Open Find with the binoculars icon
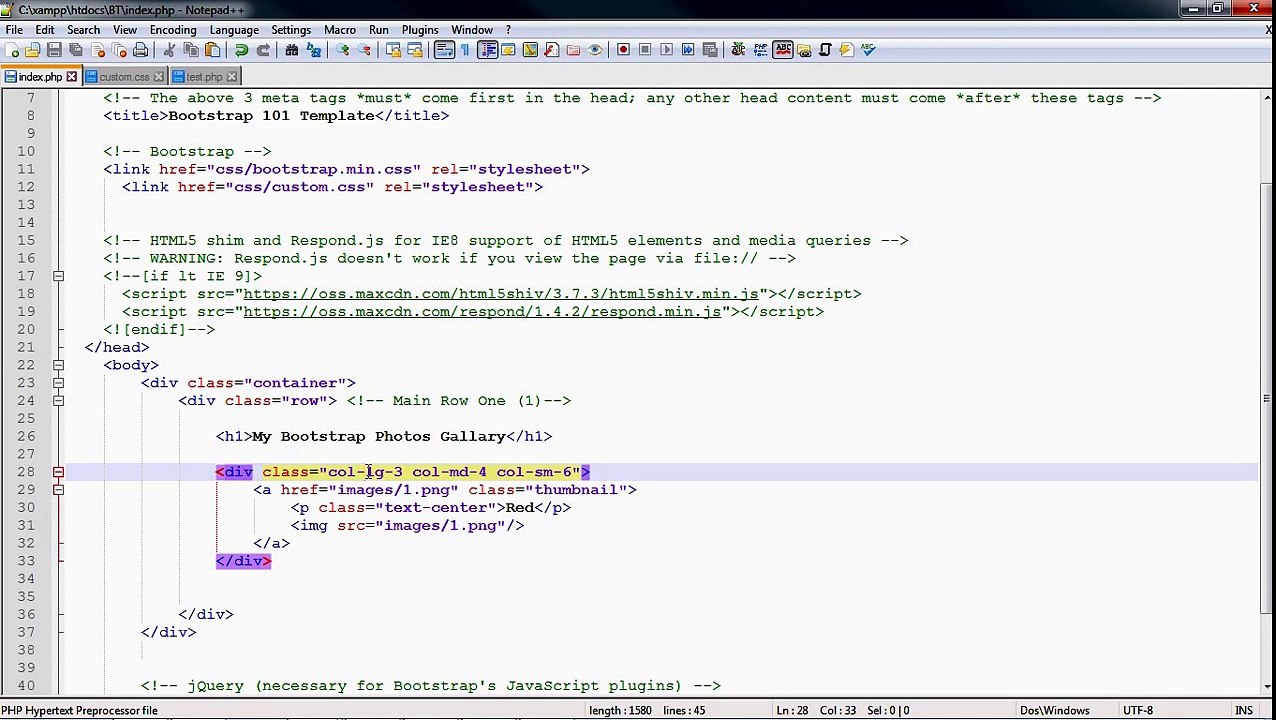The height and width of the screenshot is (720, 1276). [x=291, y=50]
